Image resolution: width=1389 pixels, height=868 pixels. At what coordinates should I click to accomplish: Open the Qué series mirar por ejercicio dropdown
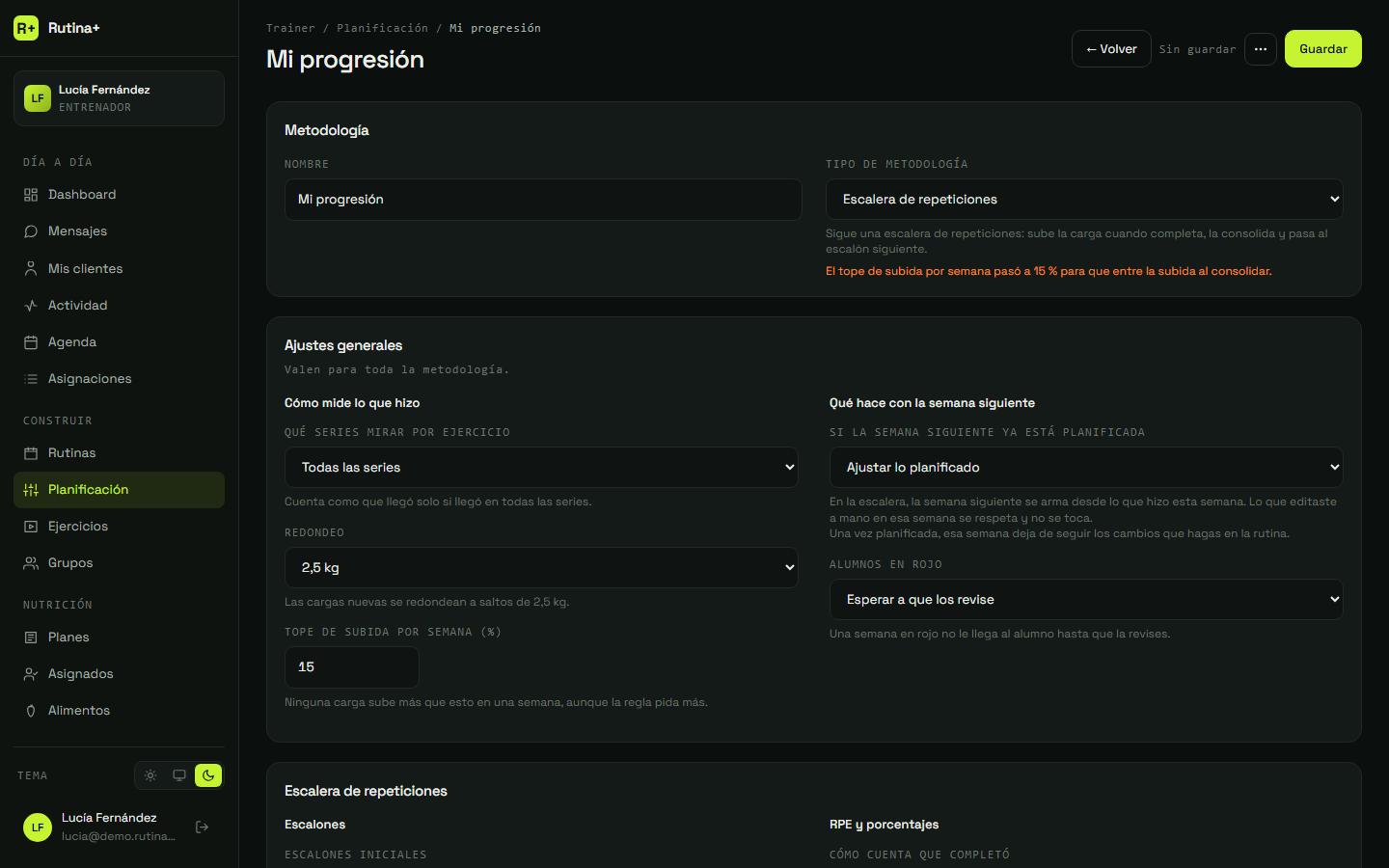click(541, 468)
